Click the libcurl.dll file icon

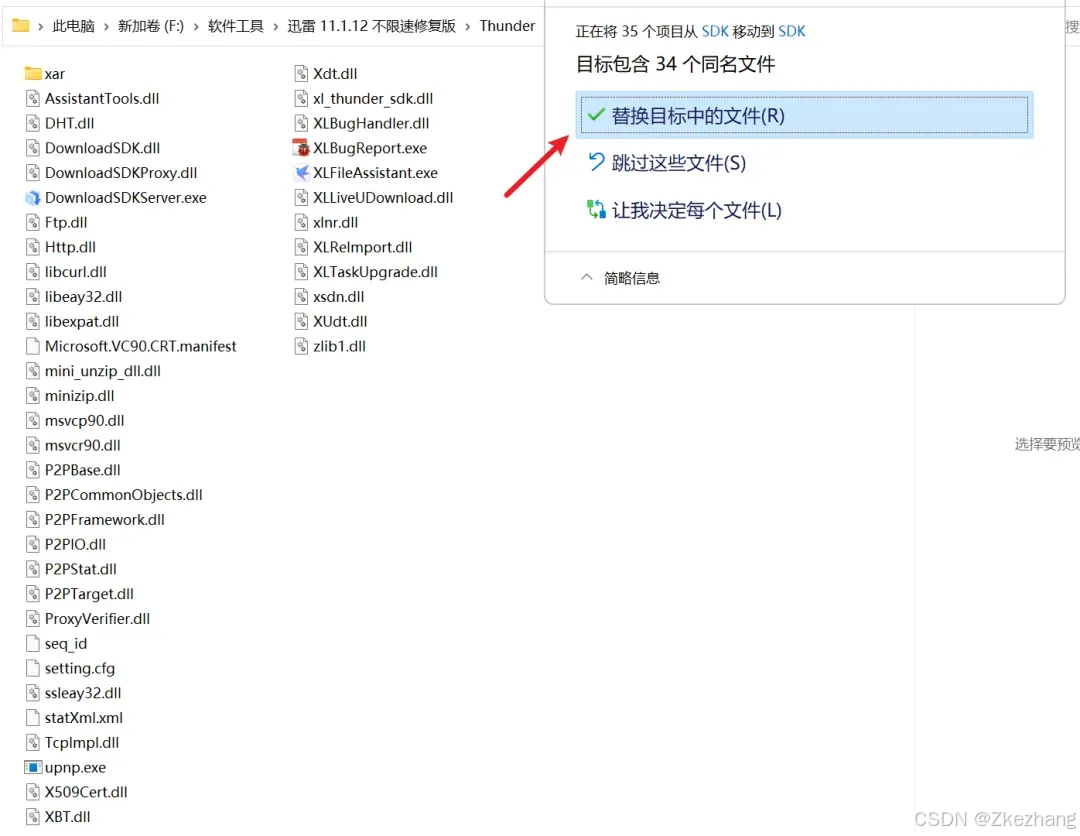click(x=32, y=272)
